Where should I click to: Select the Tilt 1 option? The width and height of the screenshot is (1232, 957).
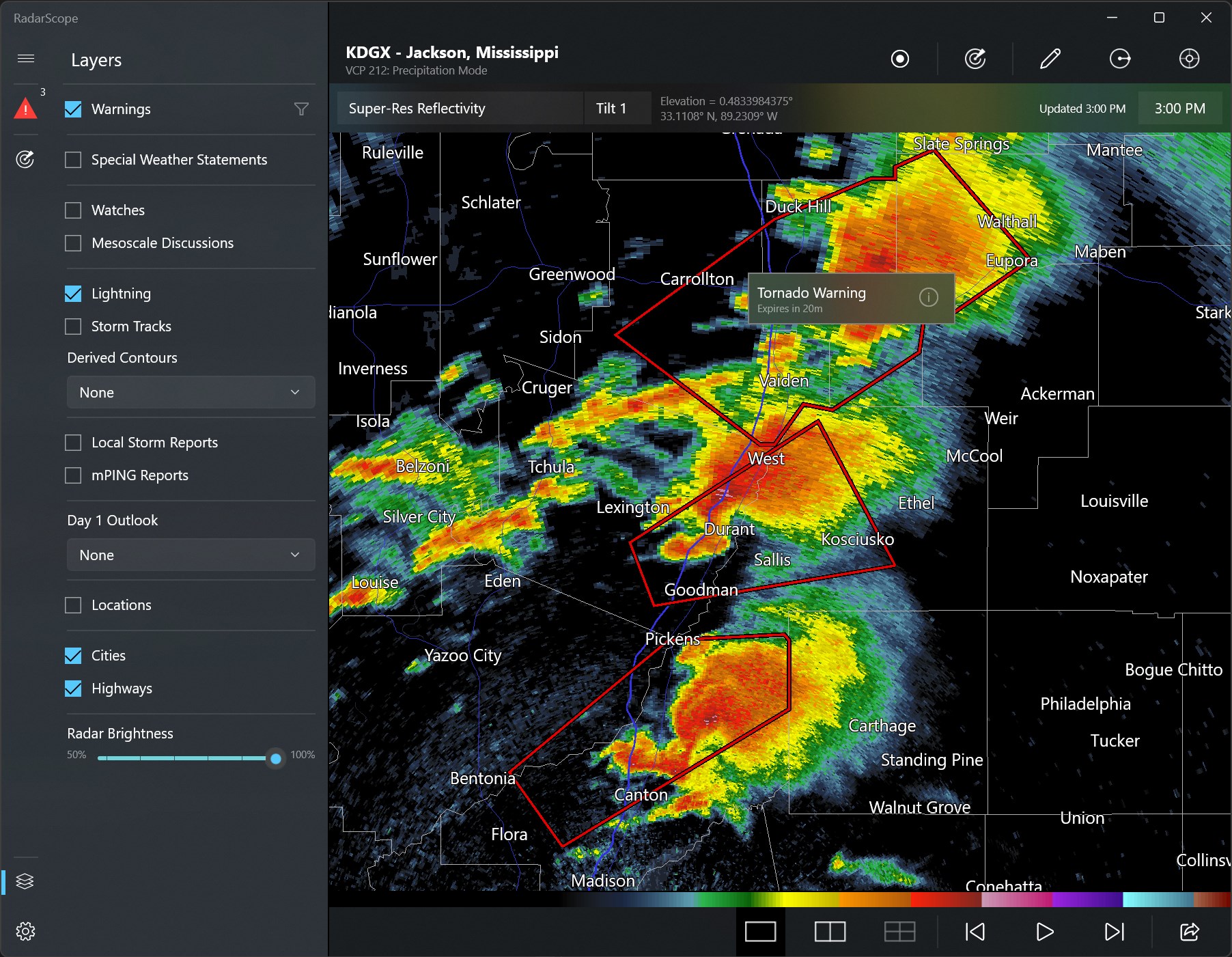(616, 108)
